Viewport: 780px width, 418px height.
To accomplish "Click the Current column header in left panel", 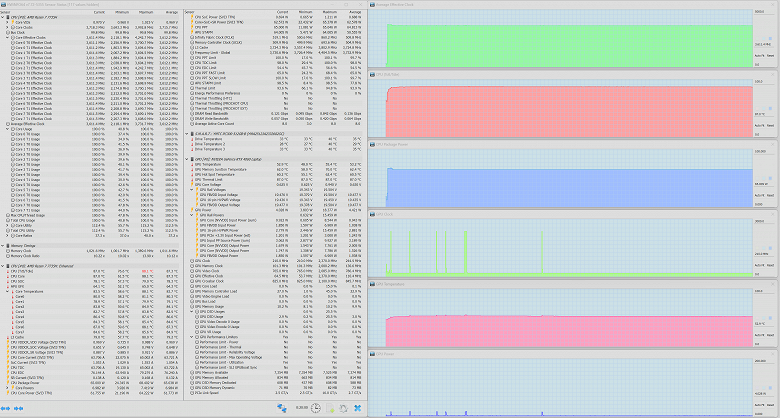I will click(99, 12).
